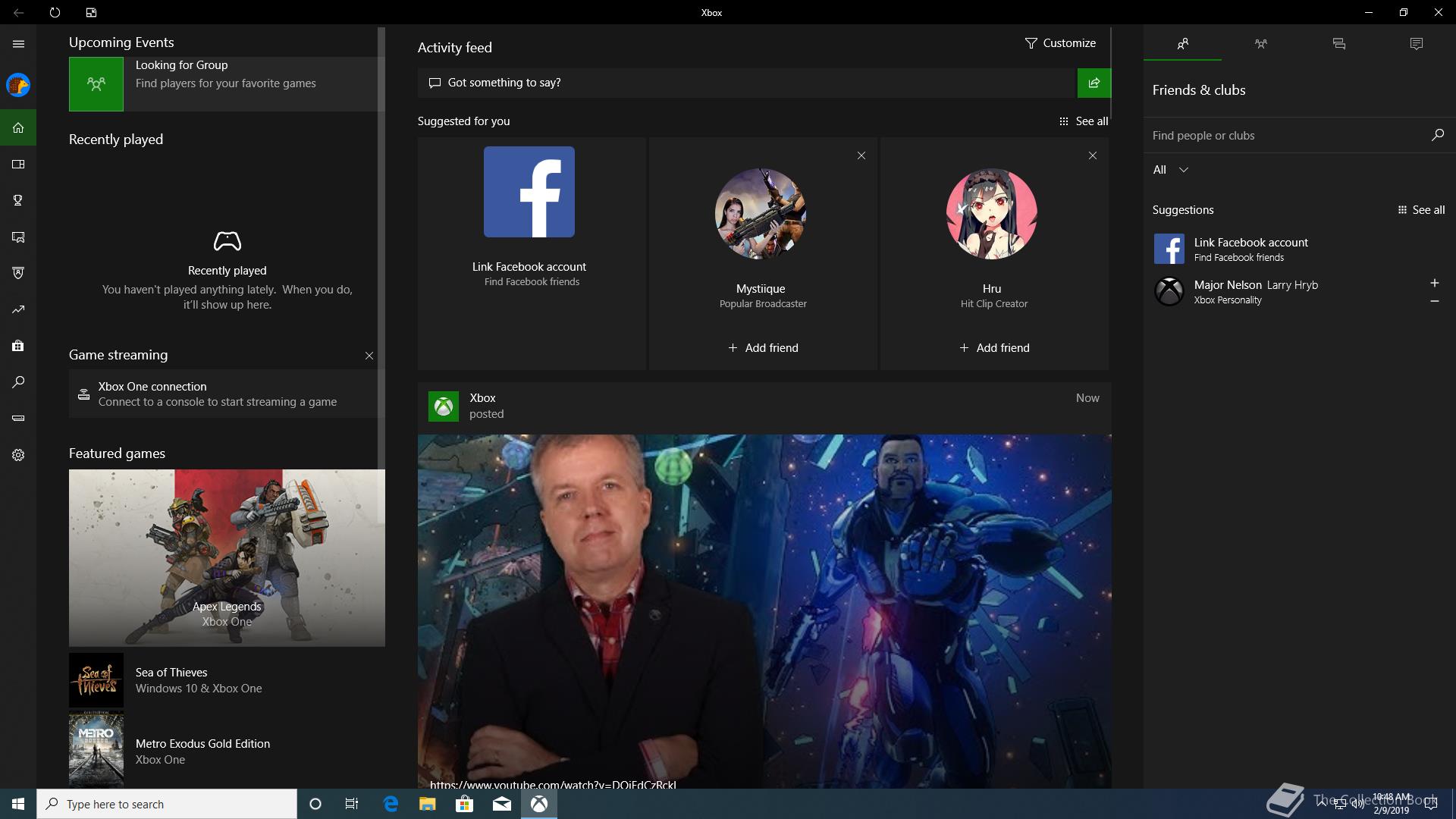Open the Customize feed filter
The image size is (1456, 819).
click(1060, 43)
